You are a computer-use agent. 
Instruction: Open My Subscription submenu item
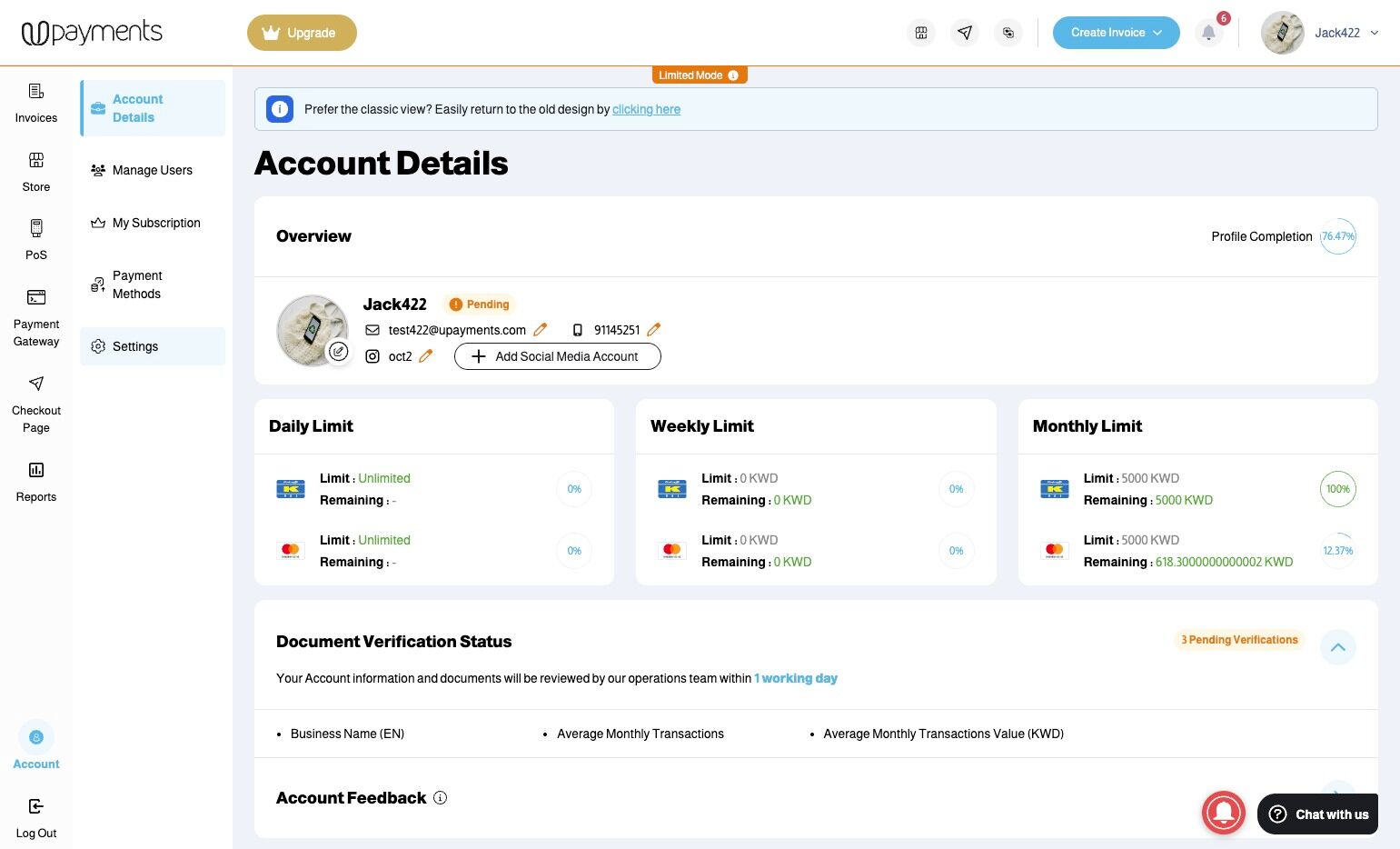tap(153, 223)
